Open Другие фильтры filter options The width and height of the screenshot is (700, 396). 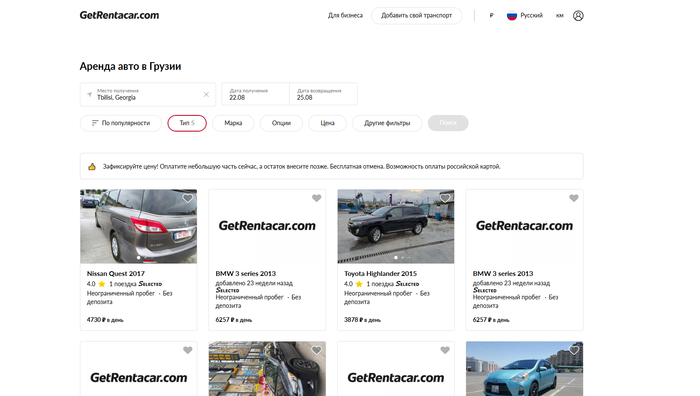387,123
